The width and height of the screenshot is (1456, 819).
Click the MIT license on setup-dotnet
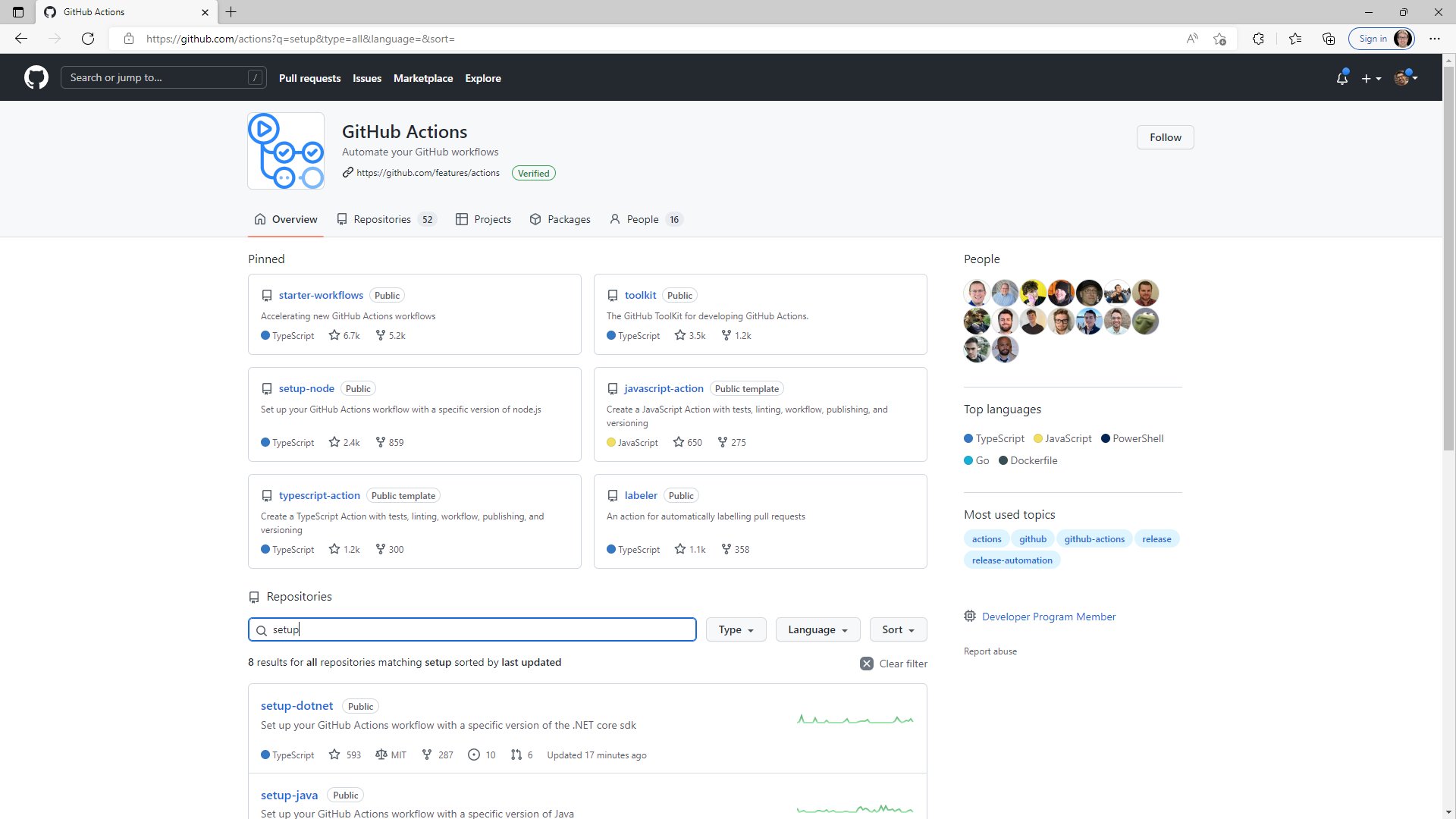coord(391,755)
